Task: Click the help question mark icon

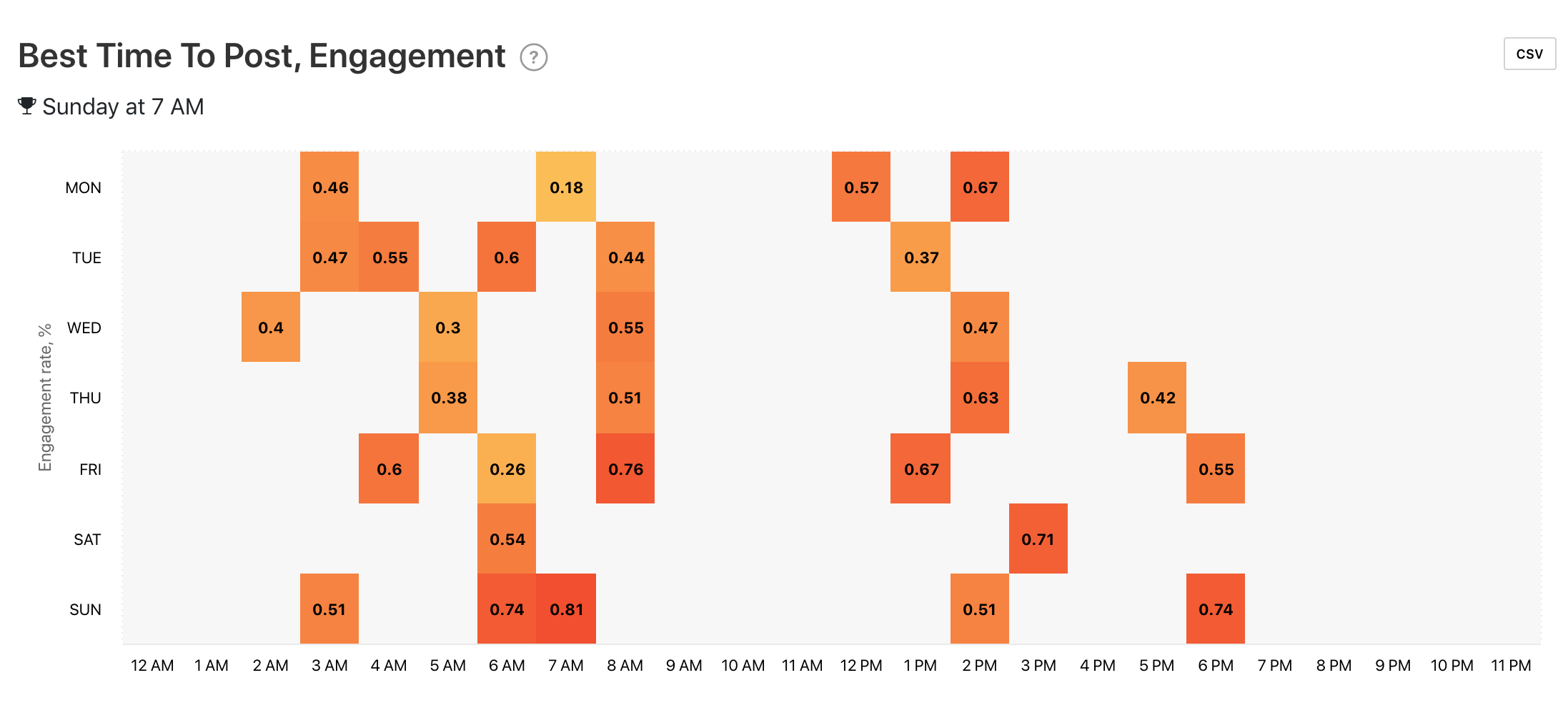Action: point(533,57)
